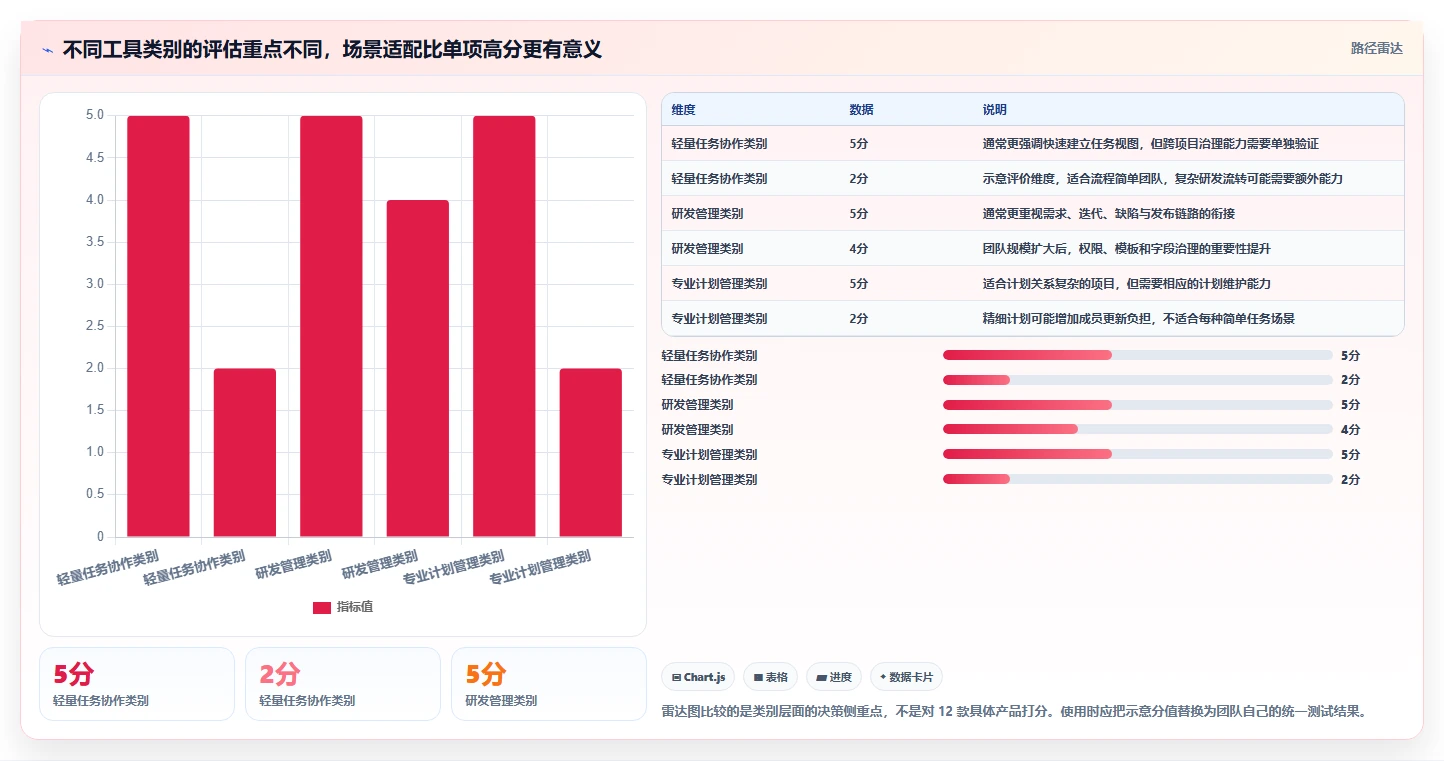Click the 研发管理类别 5分 progress bar
The image size is (1444, 761).
click(x=1138, y=405)
